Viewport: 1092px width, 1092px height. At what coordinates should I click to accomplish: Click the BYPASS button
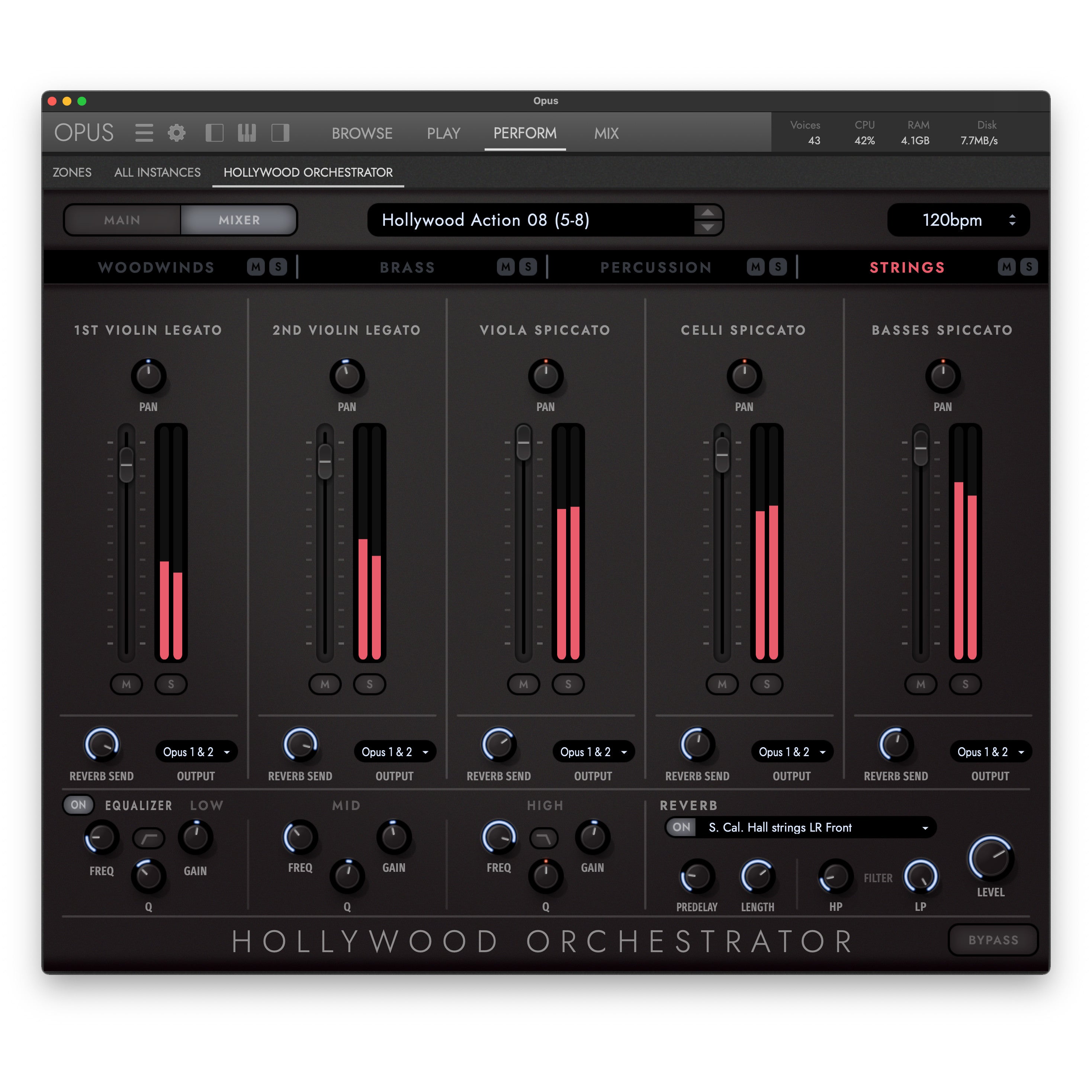click(x=993, y=940)
